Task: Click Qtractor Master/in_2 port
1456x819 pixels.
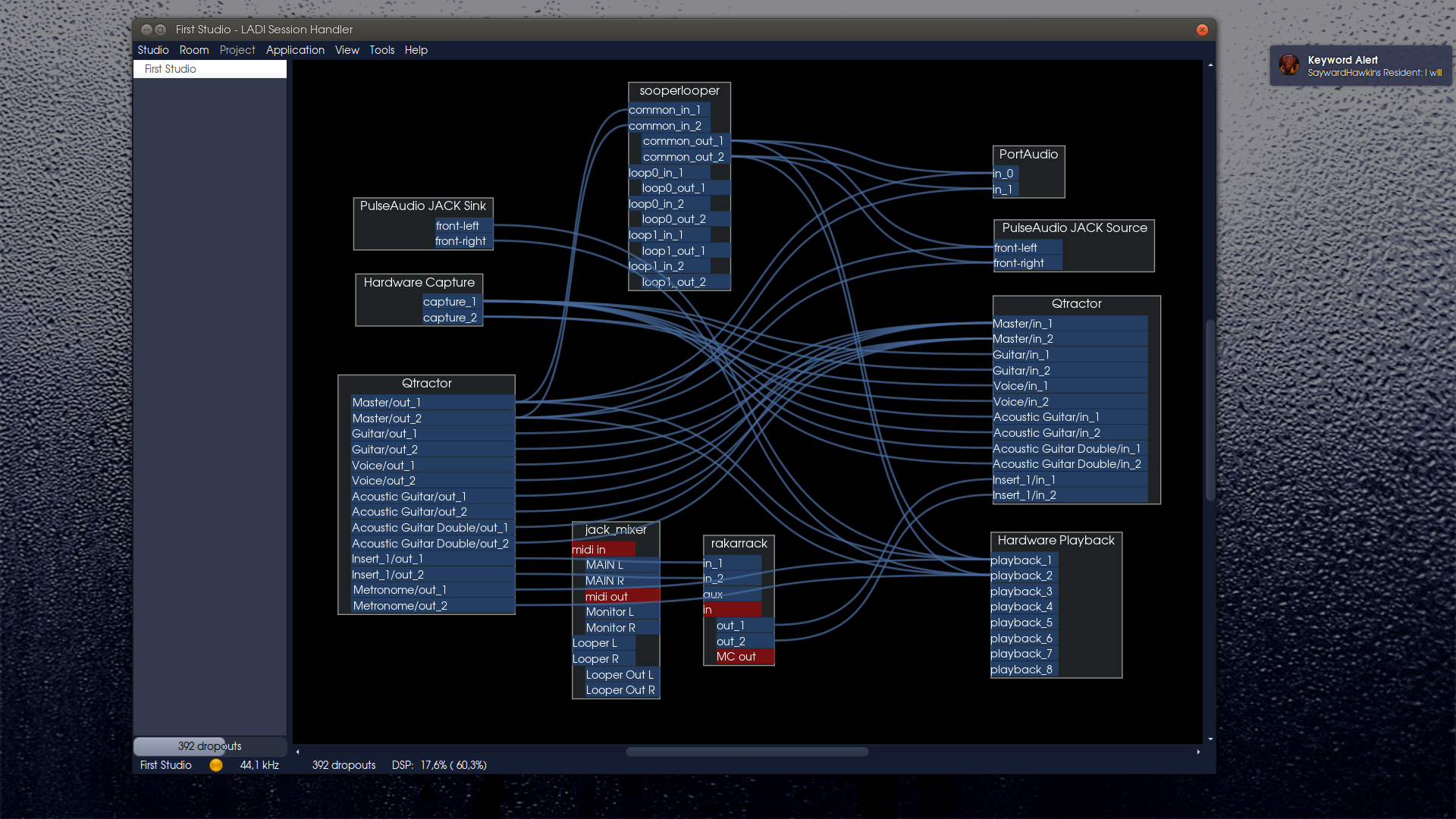Action: 1070,339
